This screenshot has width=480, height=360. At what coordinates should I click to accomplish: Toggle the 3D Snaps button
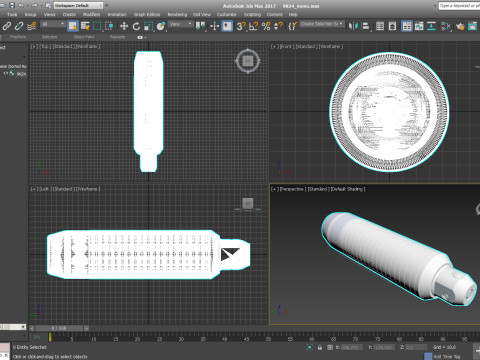click(x=241, y=26)
